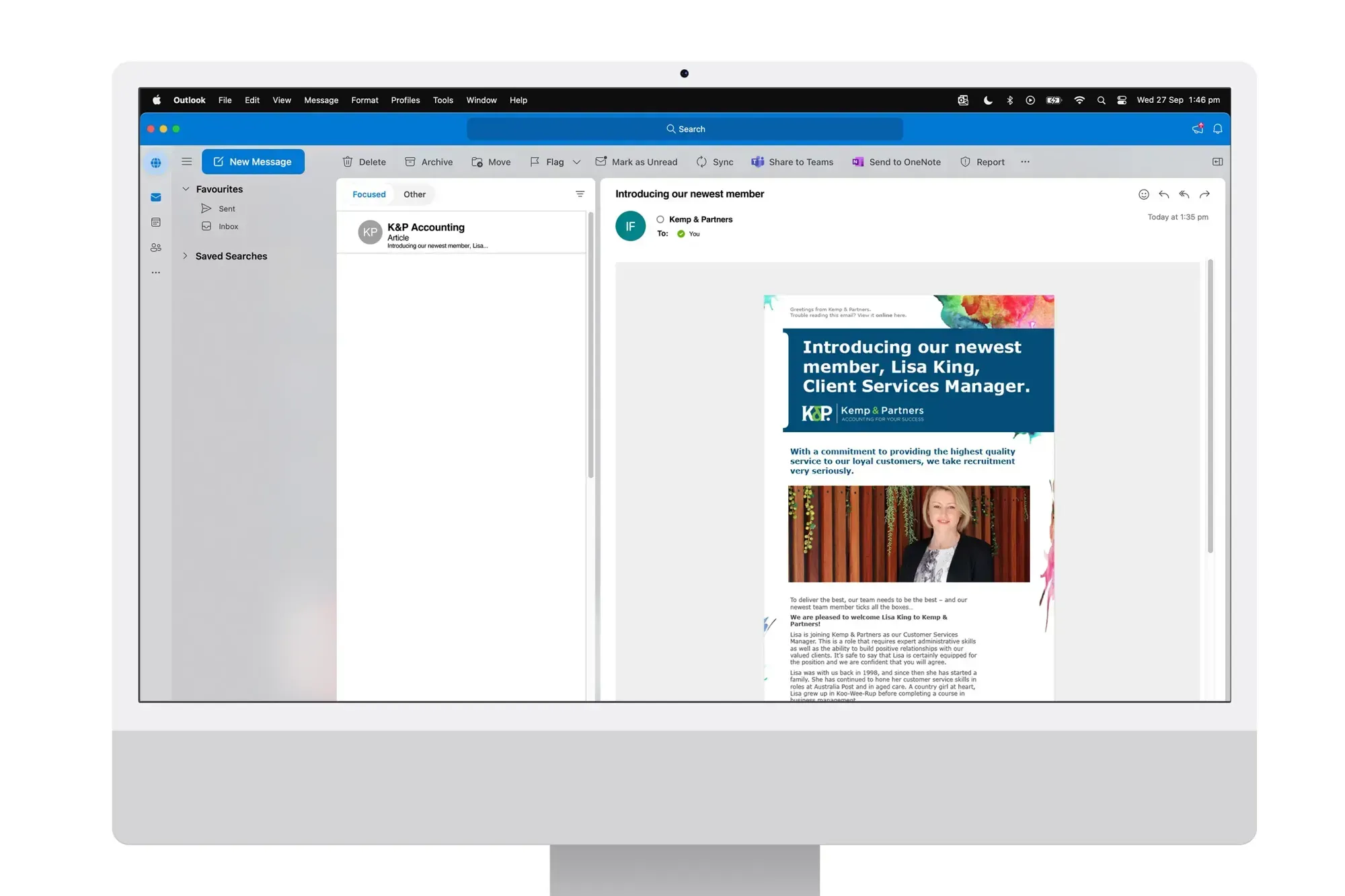1345x896 pixels.
Task: Expand the Saved Searches section
Action: tap(185, 256)
